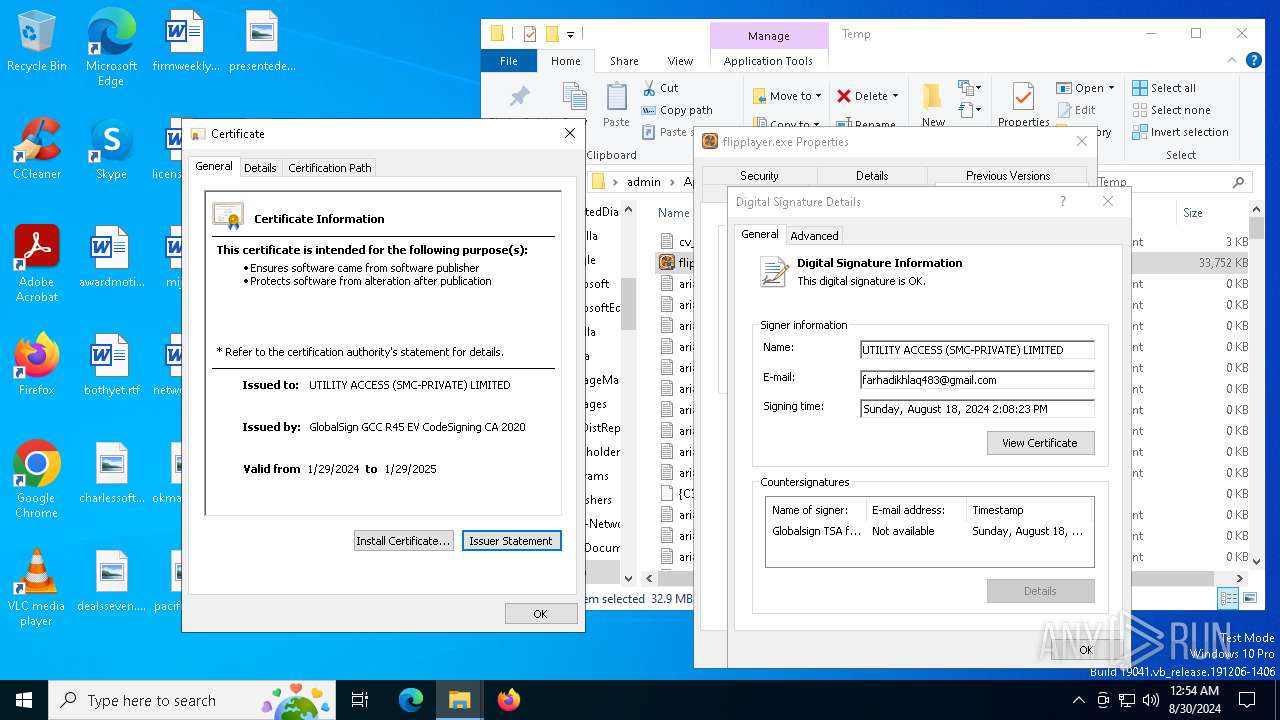Screen dimensions: 1280x720
Task: Open the Move to dropdown
Action: (x=787, y=96)
